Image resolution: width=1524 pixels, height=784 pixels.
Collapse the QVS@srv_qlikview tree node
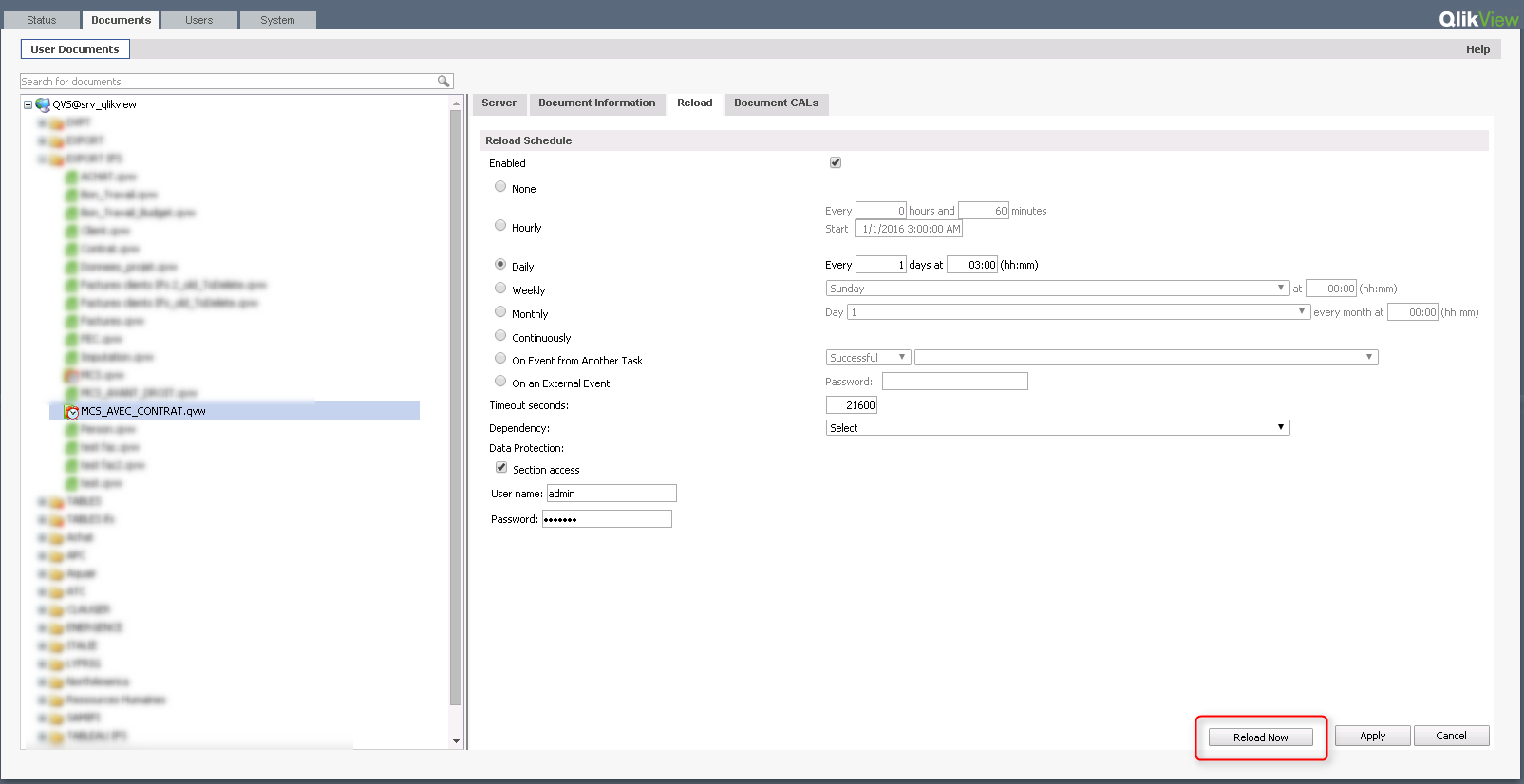[28, 104]
